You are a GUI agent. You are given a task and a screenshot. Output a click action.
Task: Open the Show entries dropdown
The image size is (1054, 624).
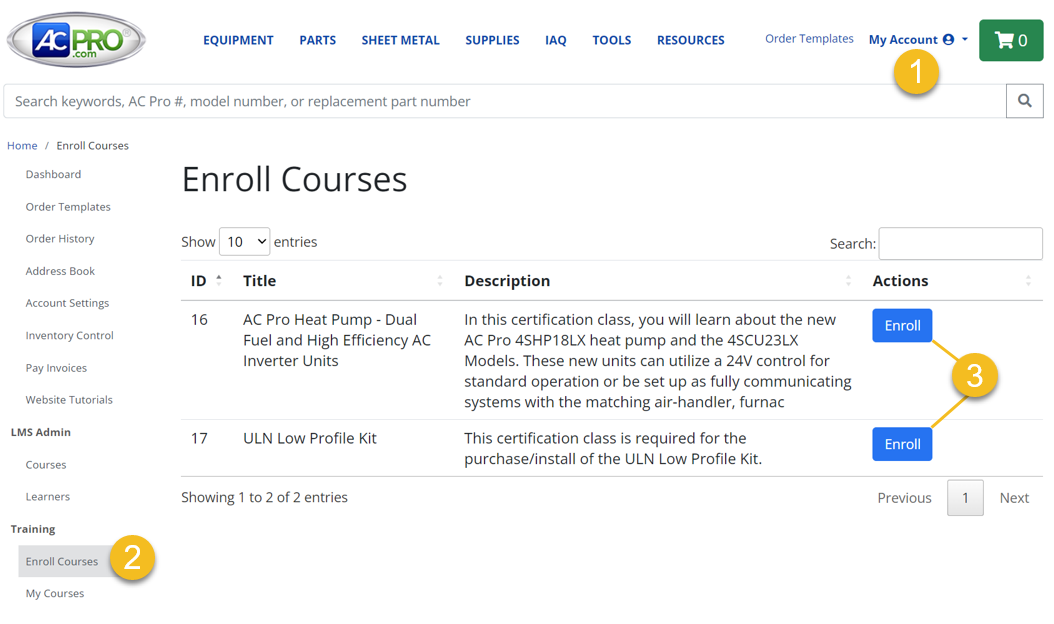[x=244, y=241]
